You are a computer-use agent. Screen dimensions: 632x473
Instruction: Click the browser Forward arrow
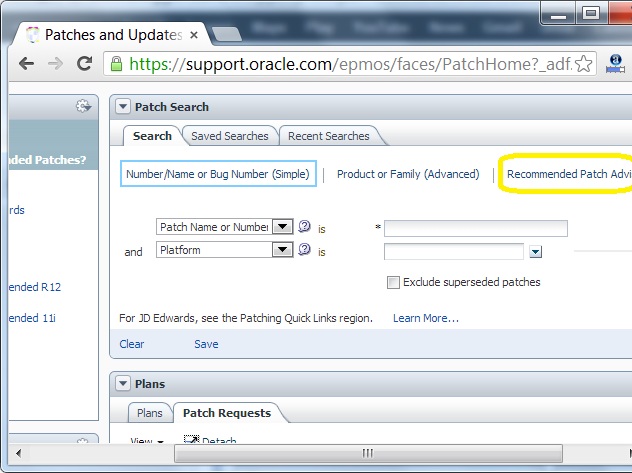[55, 63]
